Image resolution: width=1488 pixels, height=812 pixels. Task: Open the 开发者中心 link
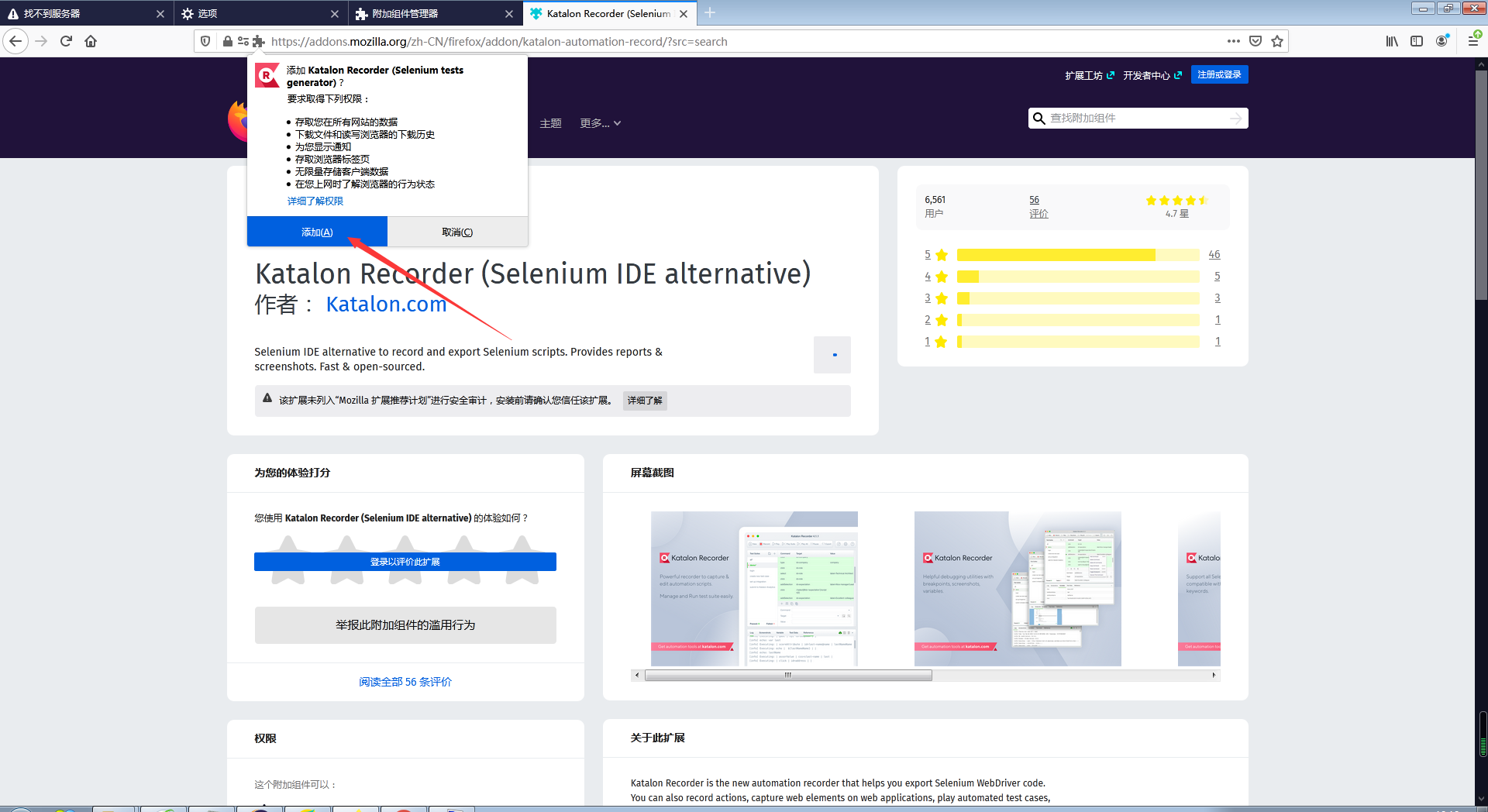pyautogui.click(x=1153, y=75)
